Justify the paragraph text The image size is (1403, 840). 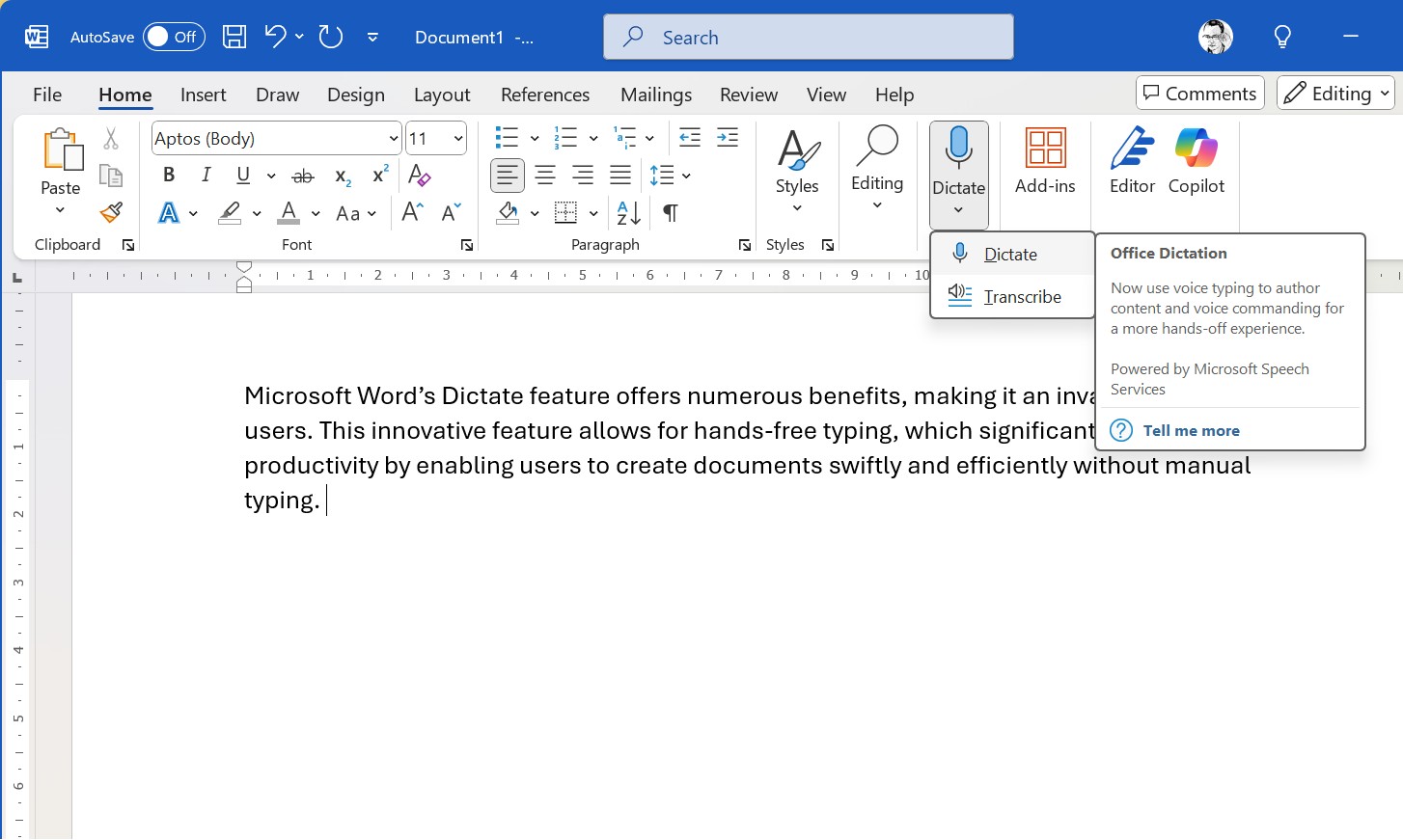pos(620,176)
